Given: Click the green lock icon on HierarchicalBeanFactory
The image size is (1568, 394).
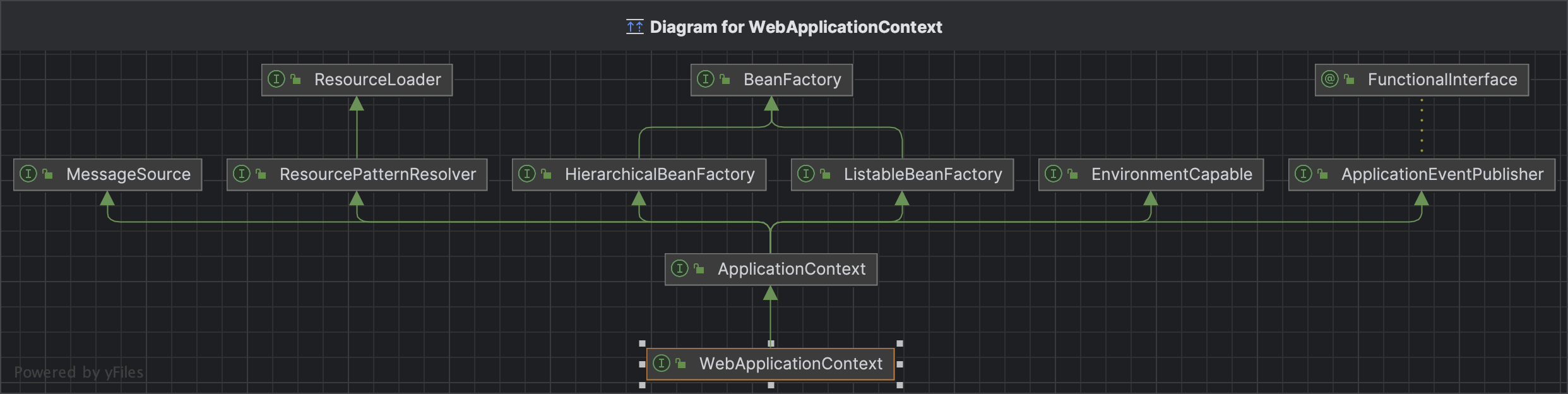Looking at the screenshot, I should point(546,174).
